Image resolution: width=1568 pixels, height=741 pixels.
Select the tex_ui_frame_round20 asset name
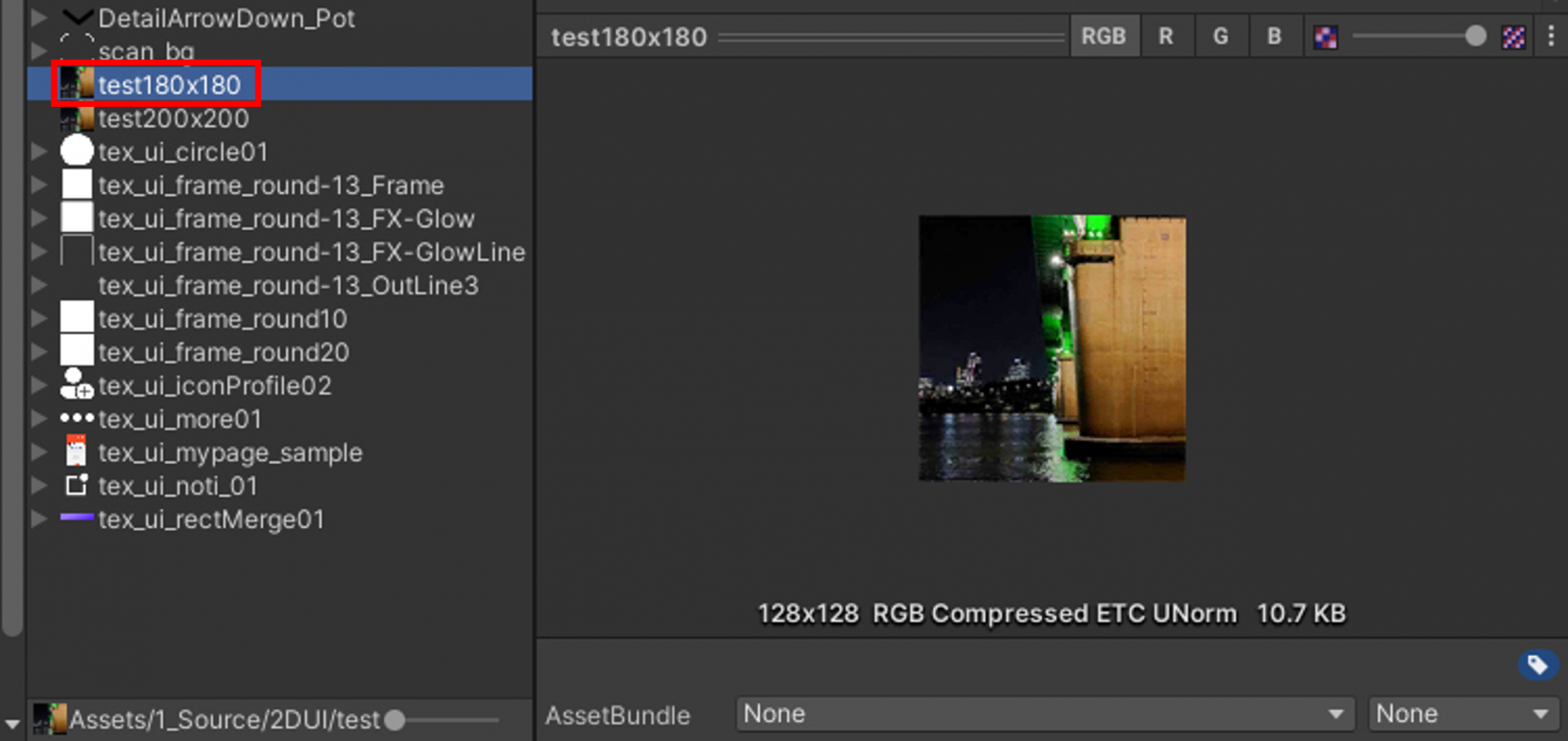(x=224, y=352)
